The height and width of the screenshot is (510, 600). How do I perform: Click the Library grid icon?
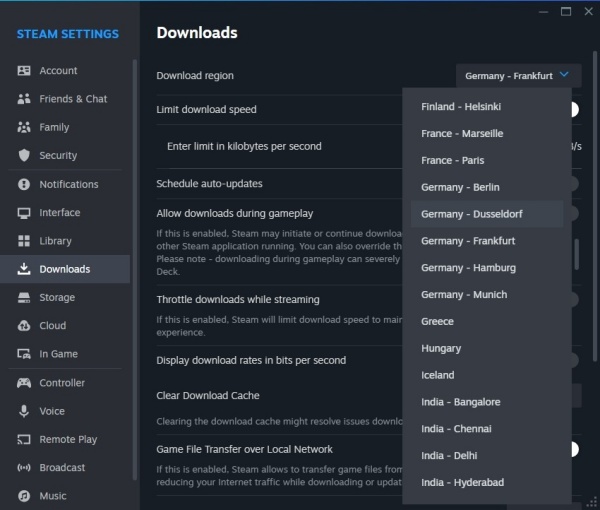point(24,241)
